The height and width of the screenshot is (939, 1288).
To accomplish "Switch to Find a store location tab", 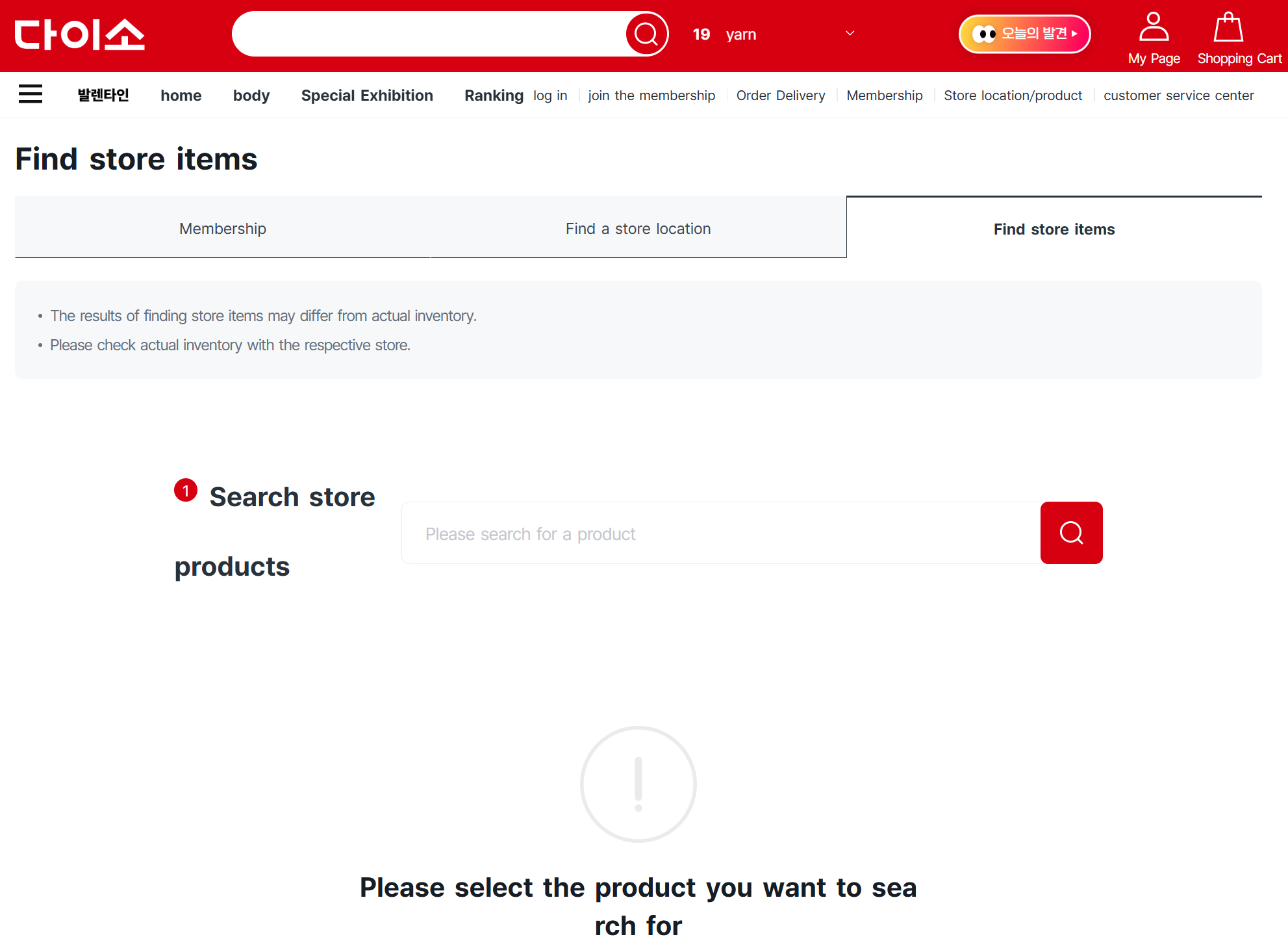I will pos(638,229).
